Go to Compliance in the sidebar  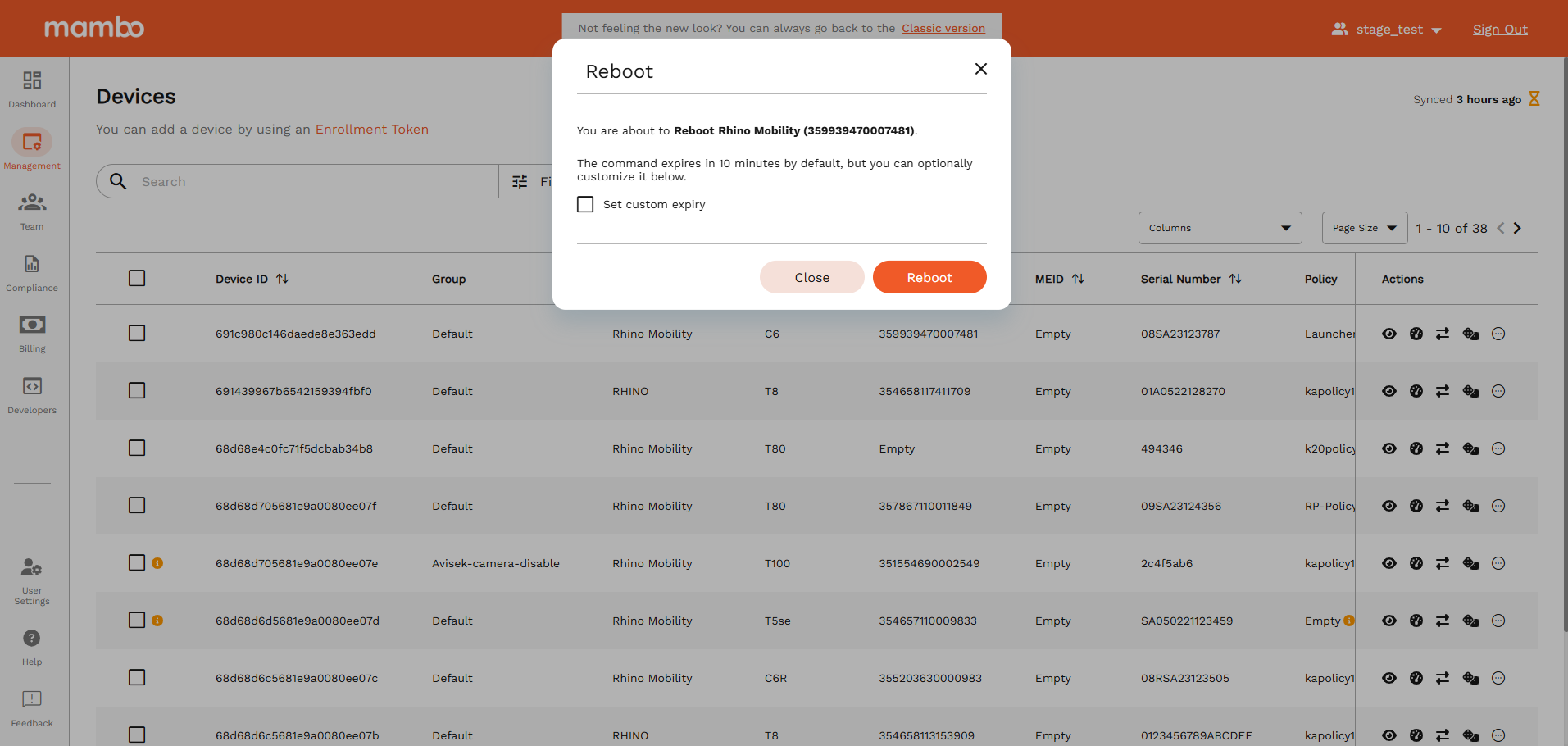[32, 265]
